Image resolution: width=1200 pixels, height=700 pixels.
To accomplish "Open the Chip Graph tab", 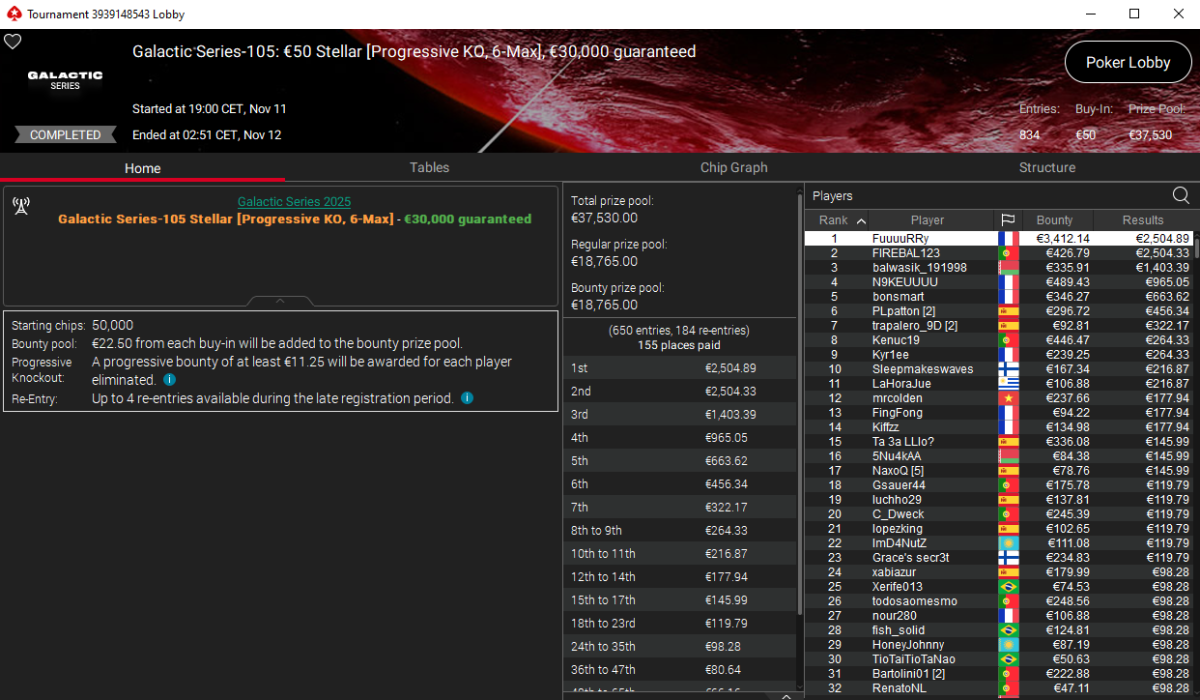I will coord(734,167).
